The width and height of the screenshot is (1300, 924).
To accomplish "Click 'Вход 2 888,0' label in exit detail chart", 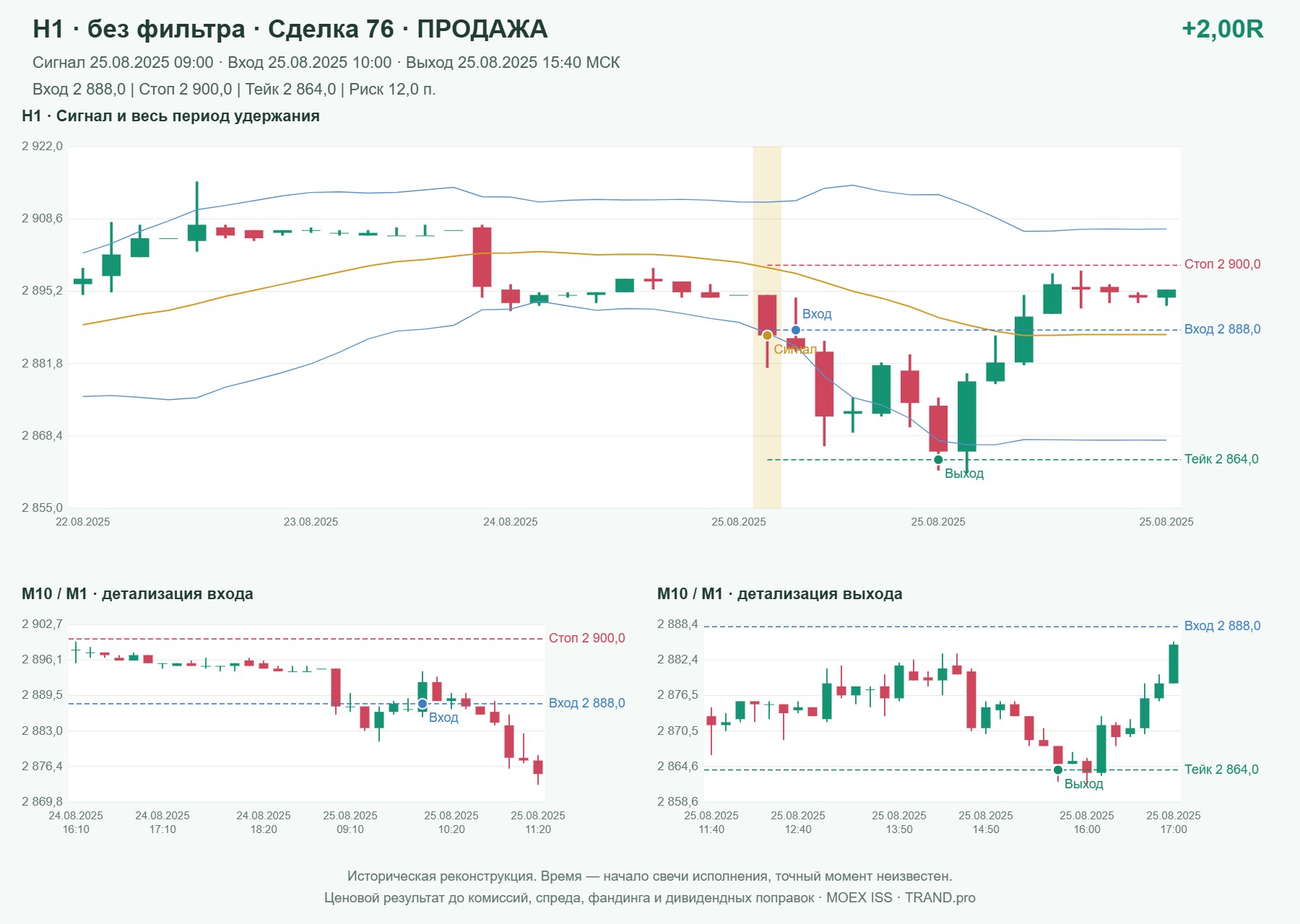I will tap(1223, 626).
